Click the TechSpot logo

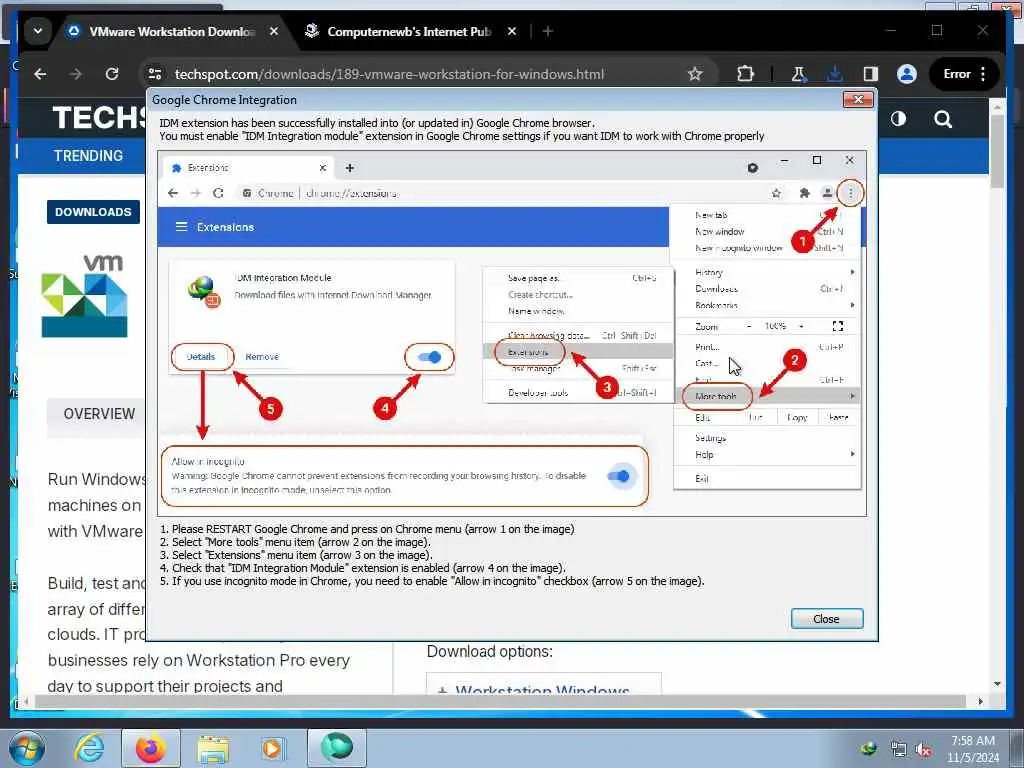click(100, 118)
